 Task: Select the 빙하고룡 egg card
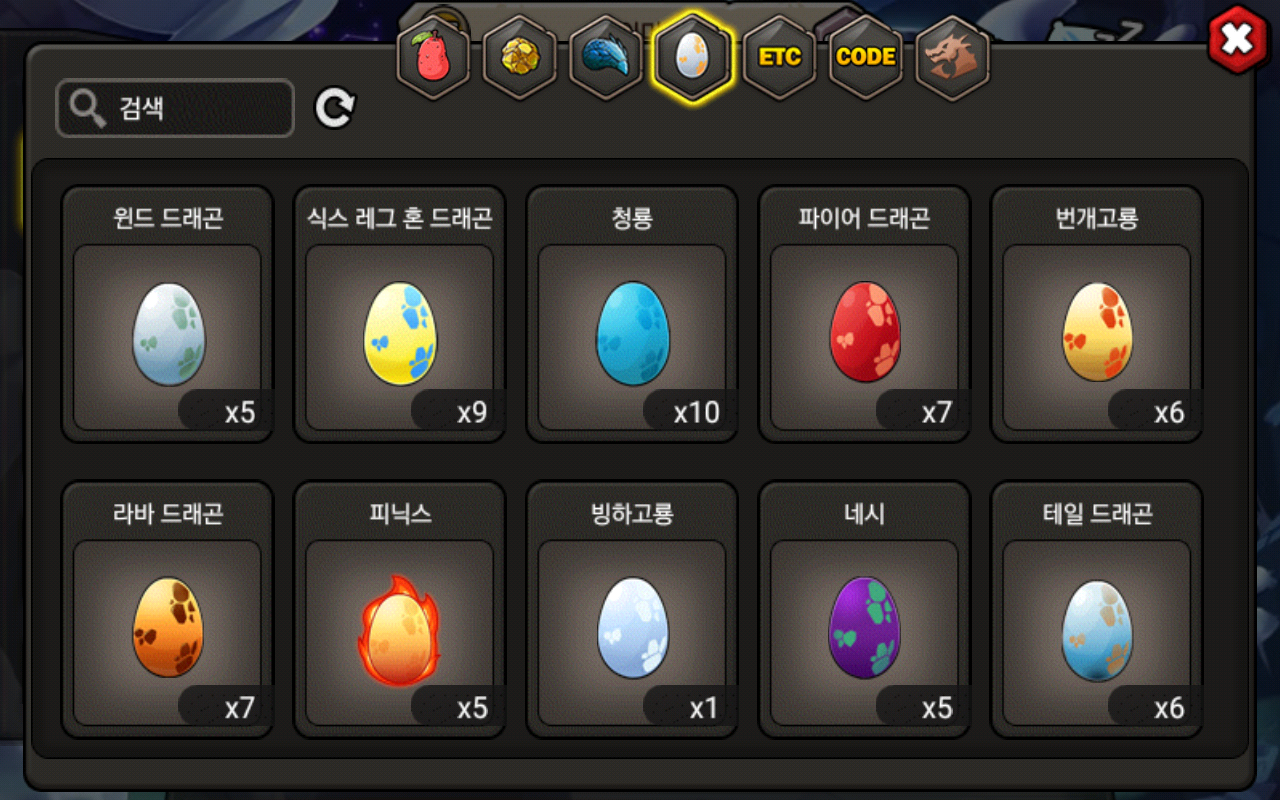click(x=632, y=610)
